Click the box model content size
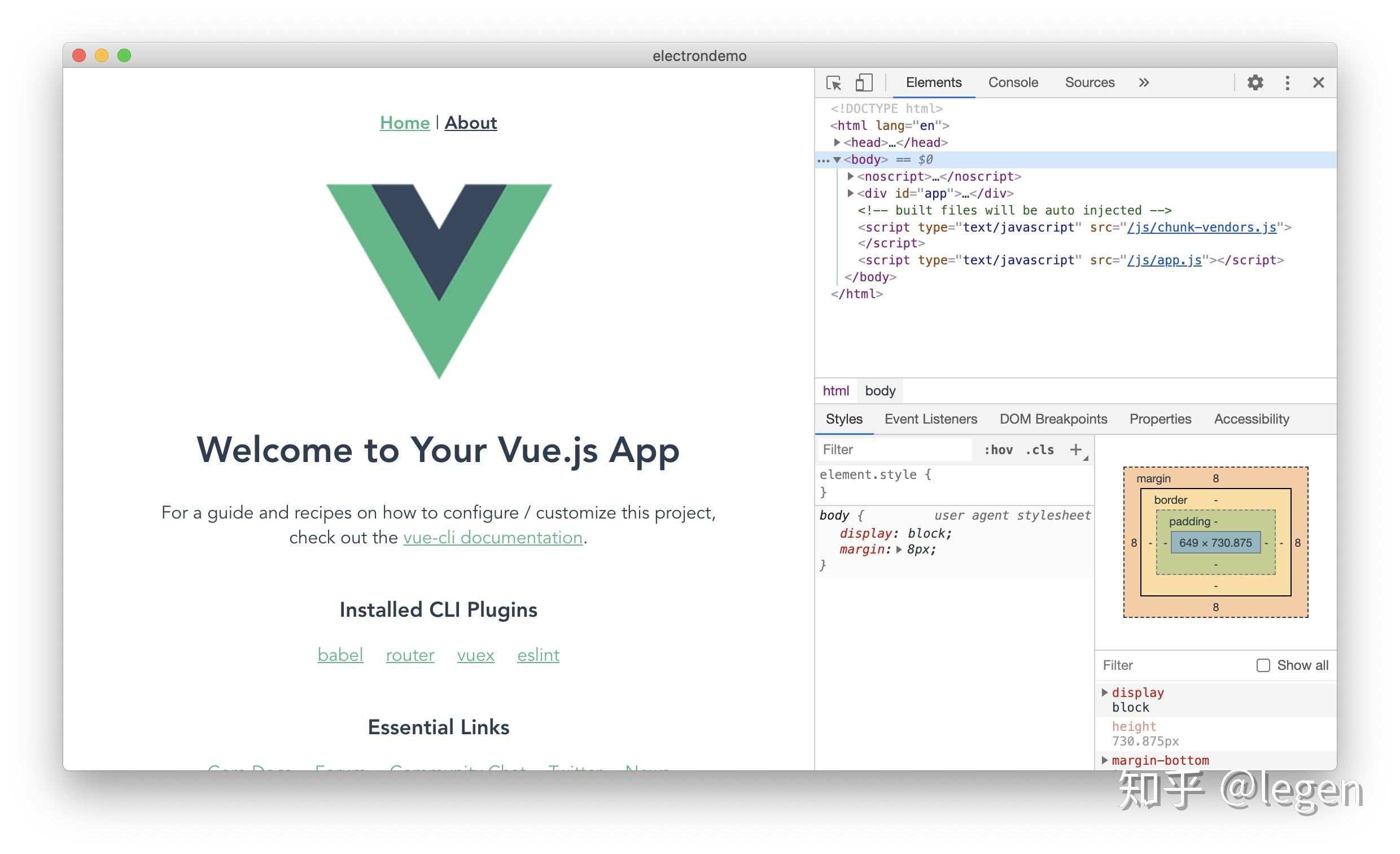This screenshot has width=1400, height=854. (1215, 543)
